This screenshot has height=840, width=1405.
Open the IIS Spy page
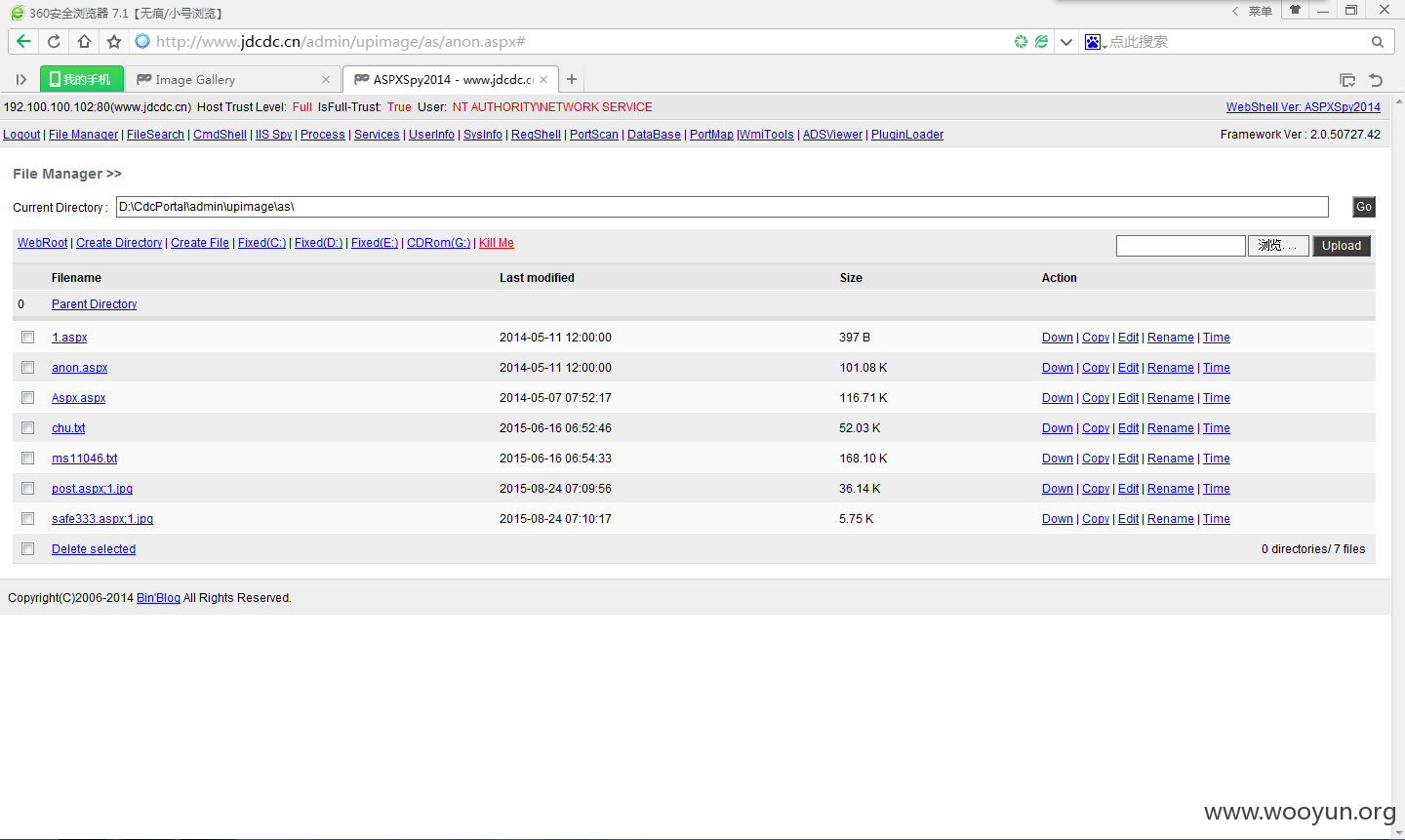click(273, 135)
